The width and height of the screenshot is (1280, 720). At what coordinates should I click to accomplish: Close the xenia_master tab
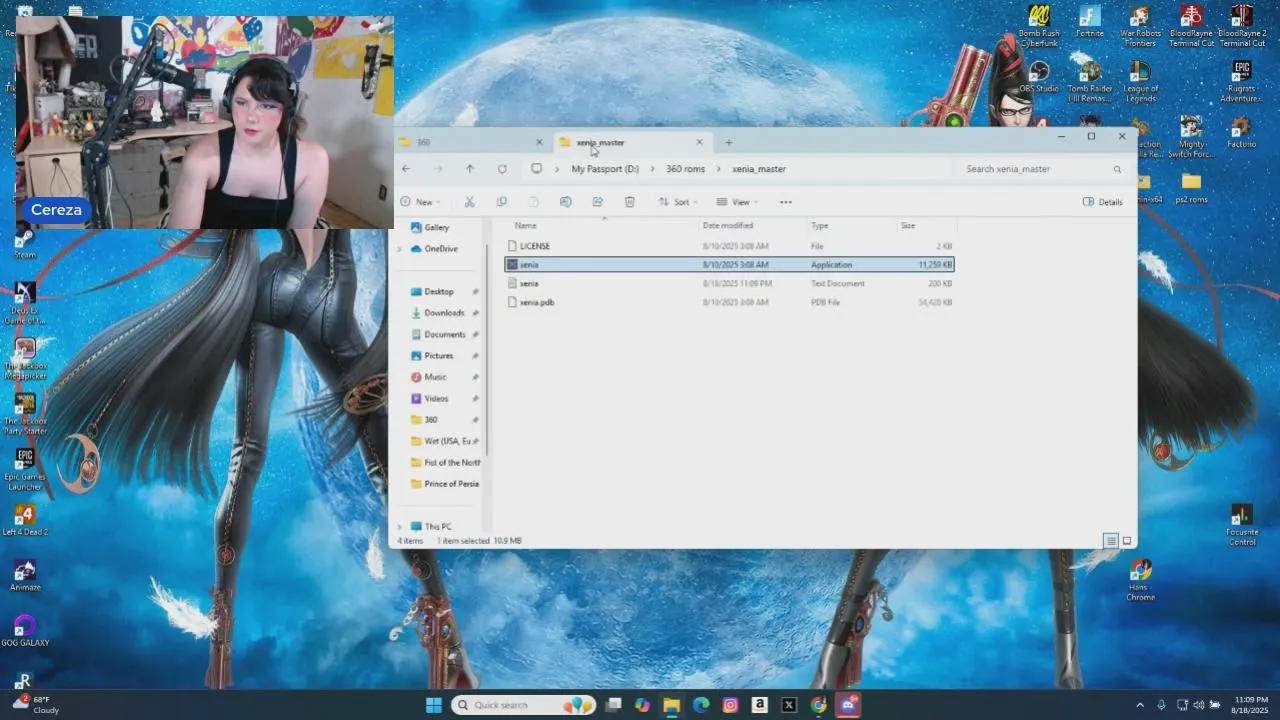point(699,142)
